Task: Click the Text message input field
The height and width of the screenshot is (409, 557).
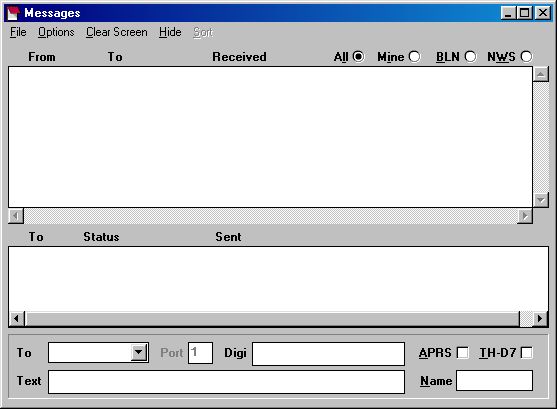Action: pos(226,382)
